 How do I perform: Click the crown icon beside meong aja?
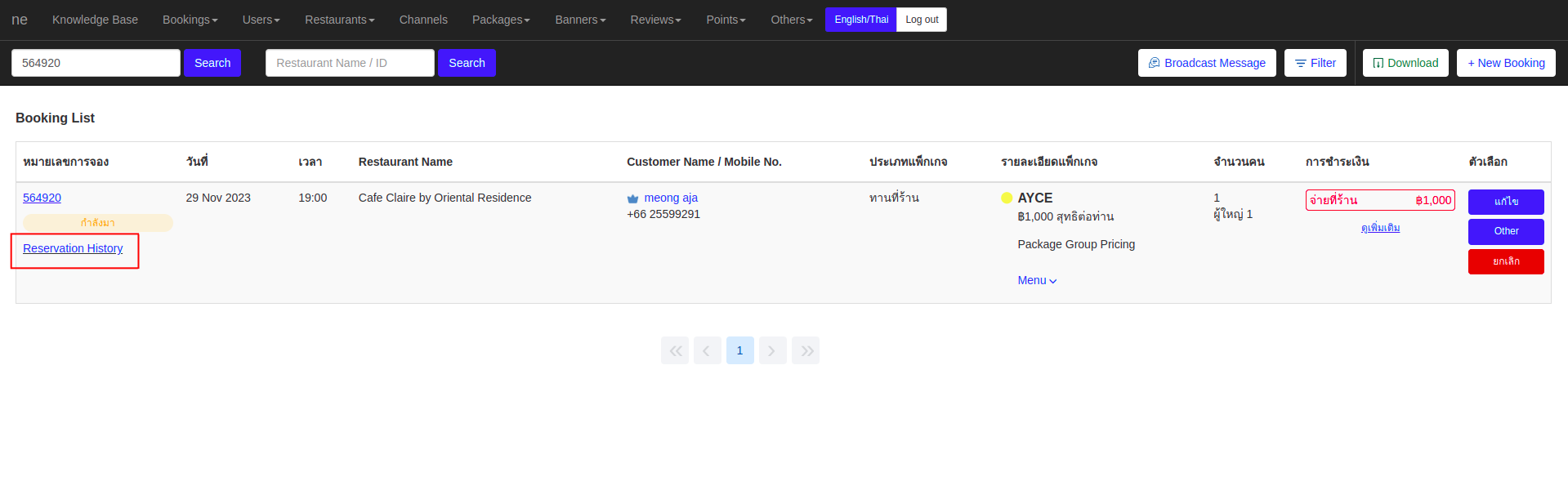[x=632, y=198]
